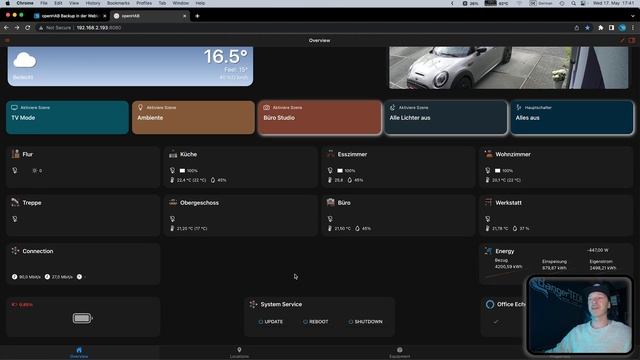The width and height of the screenshot is (640, 360).
Task: Open the Chrome extensions puzzle icon
Action: (600, 28)
